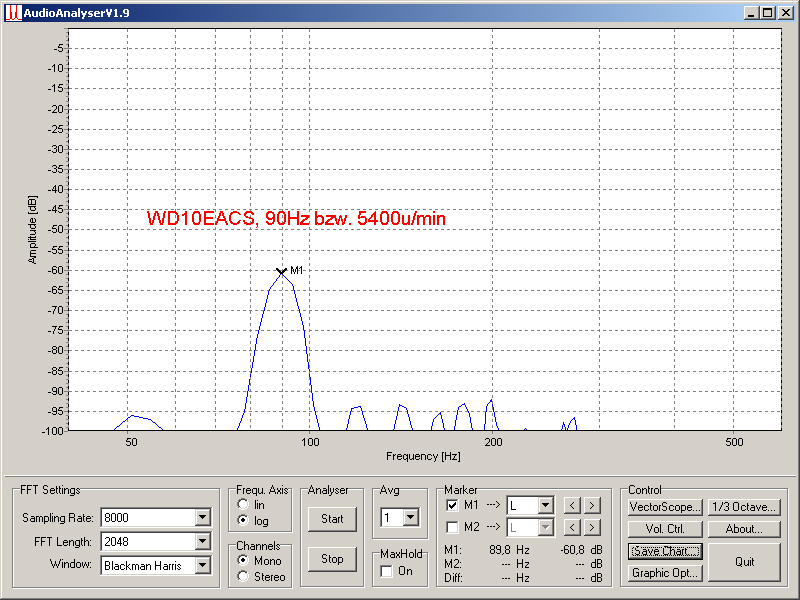Open the VectorScope window
The width and height of the screenshot is (800, 600).
[665, 507]
